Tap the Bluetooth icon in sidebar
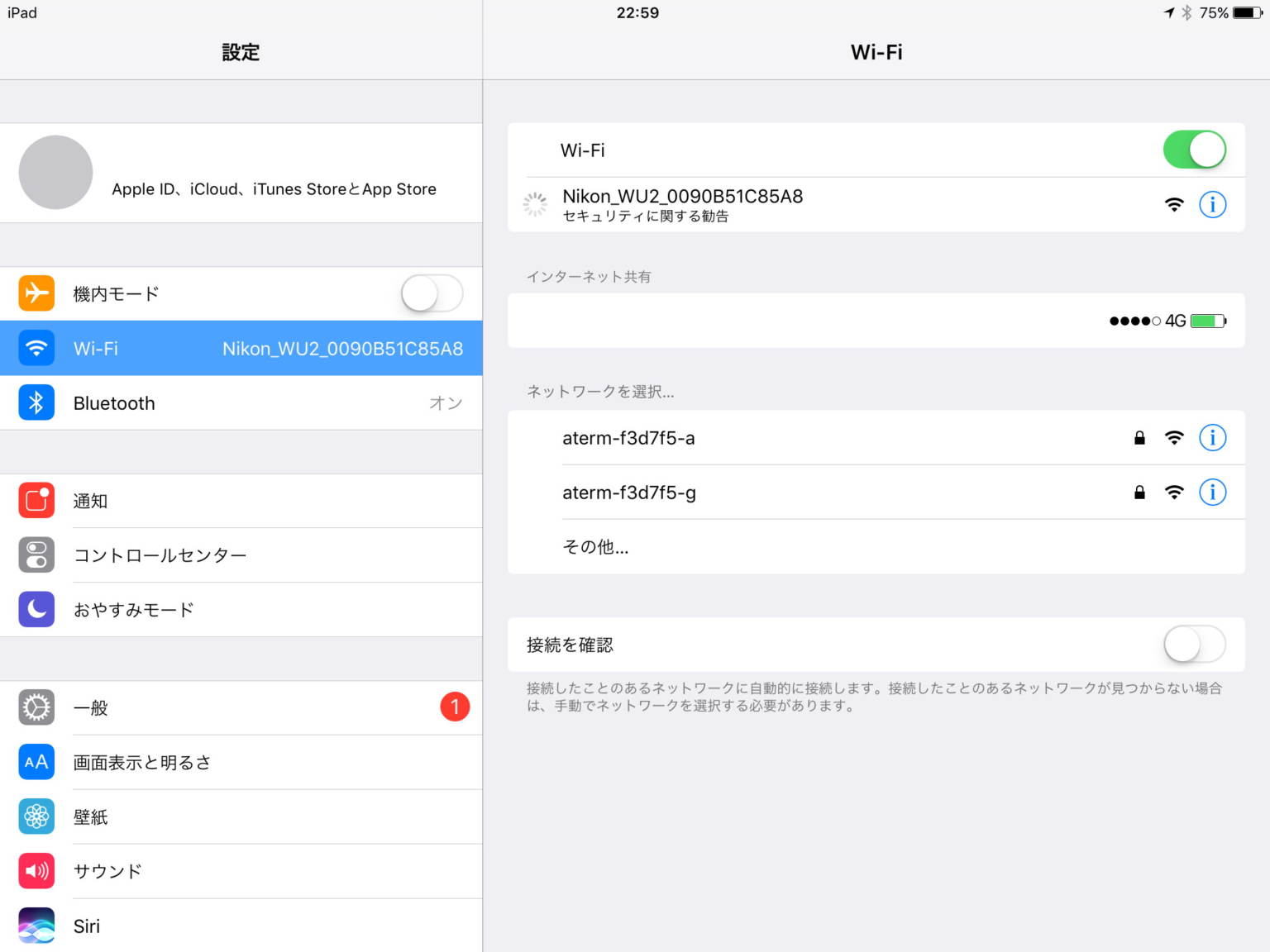 click(36, 402)
